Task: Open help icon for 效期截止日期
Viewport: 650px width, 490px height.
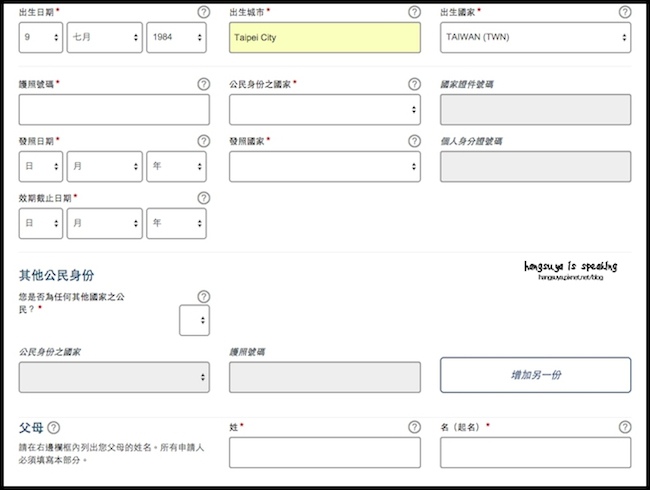Action: 204,198
